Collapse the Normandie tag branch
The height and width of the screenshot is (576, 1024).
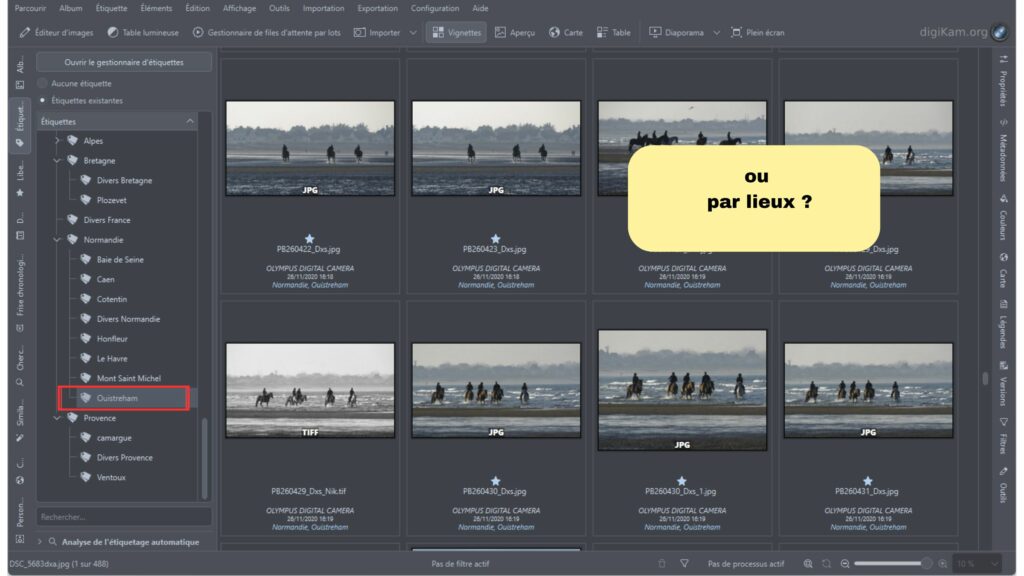[x=57, y=240]
